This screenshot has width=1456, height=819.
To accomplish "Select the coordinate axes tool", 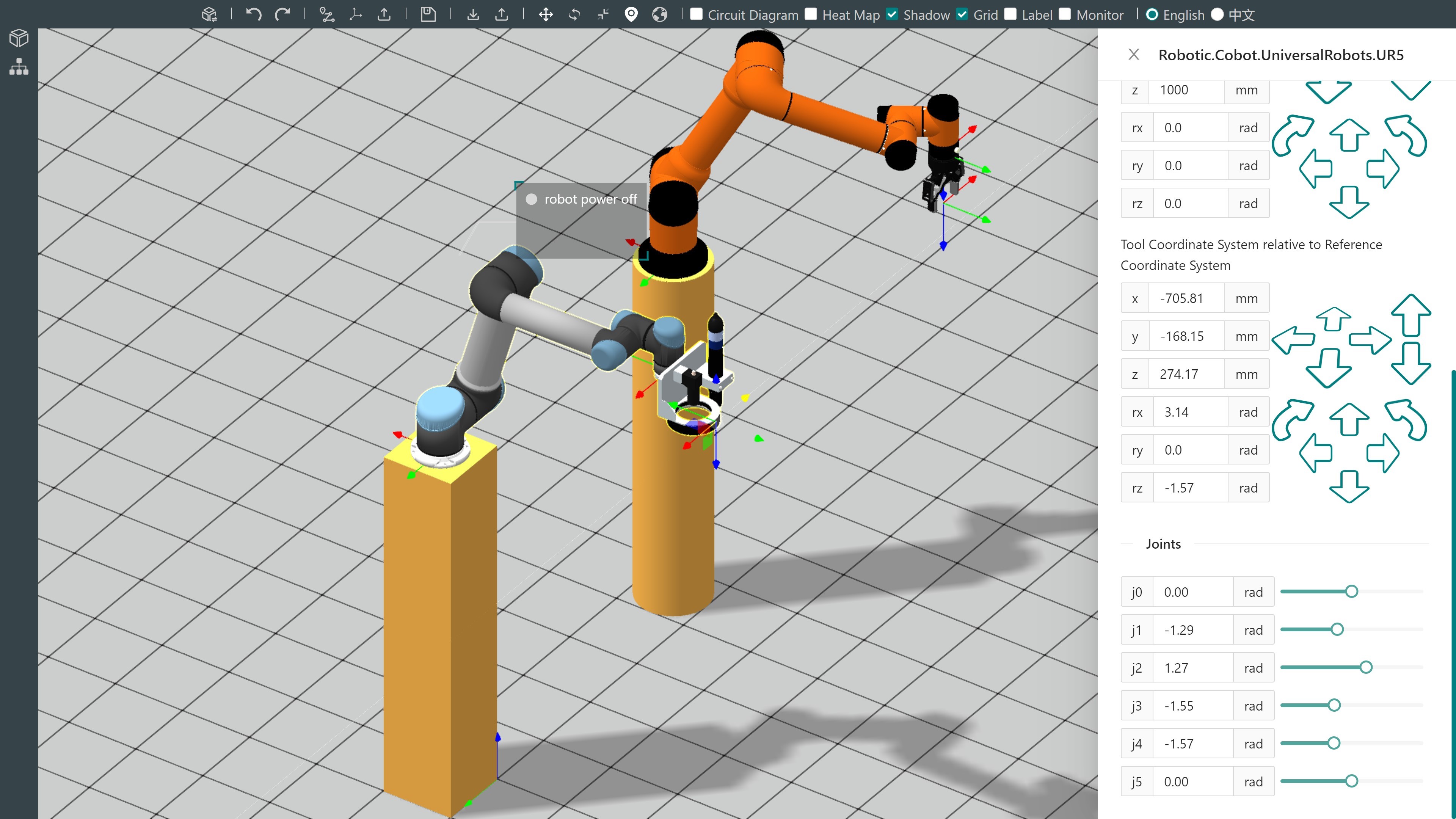I will click(x=356, y=14).
